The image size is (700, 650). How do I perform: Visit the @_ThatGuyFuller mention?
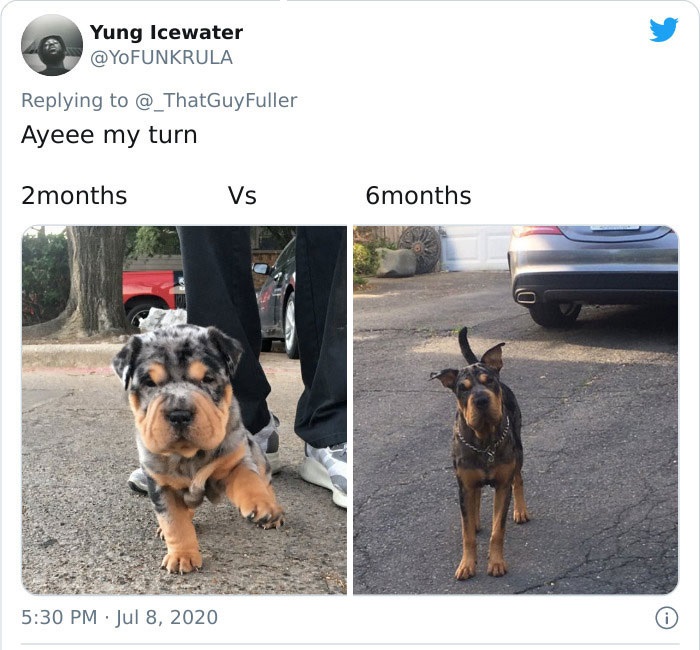(216, 101)
